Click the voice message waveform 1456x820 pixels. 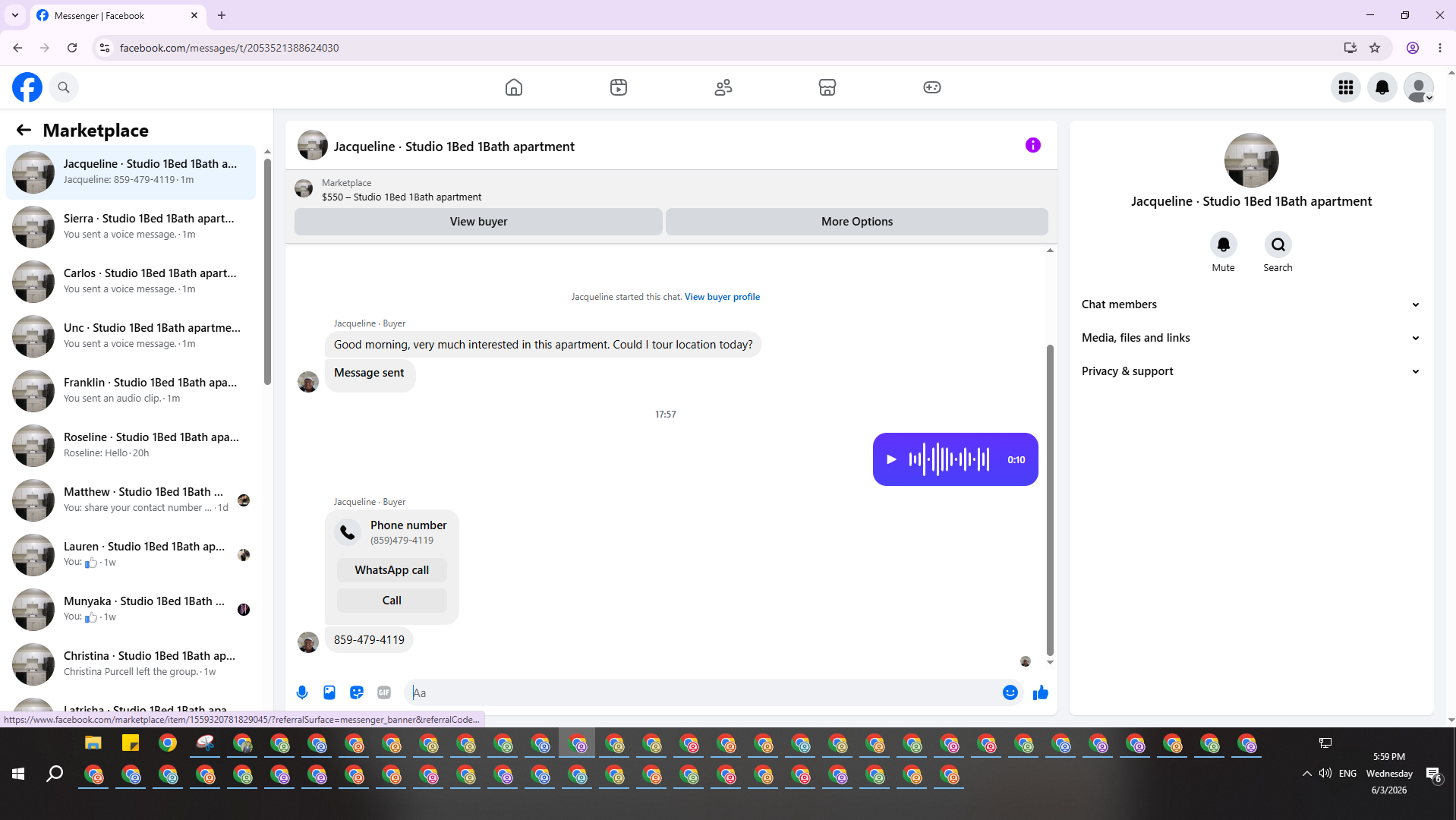point(949,459)
